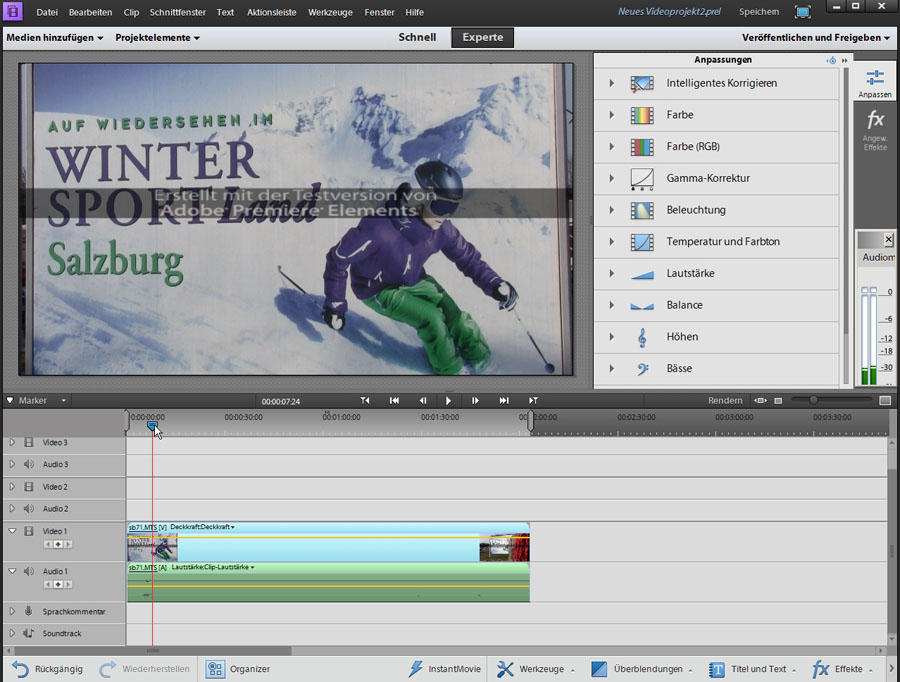Viewport: 900px width, 682px height.
Task: Open the Datei menu
Action: (x=47, y=12)
